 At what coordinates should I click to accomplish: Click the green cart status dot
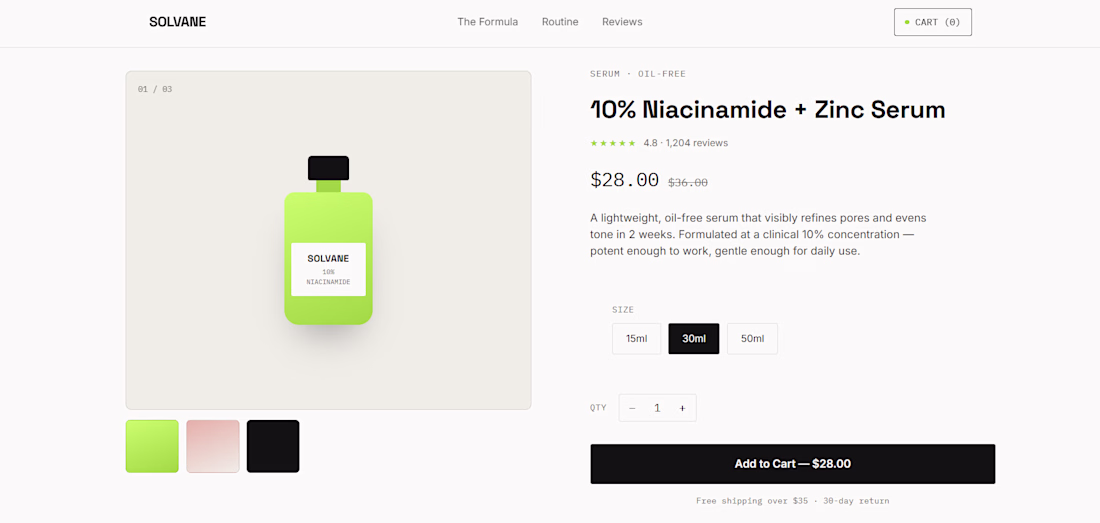(907, 22)
